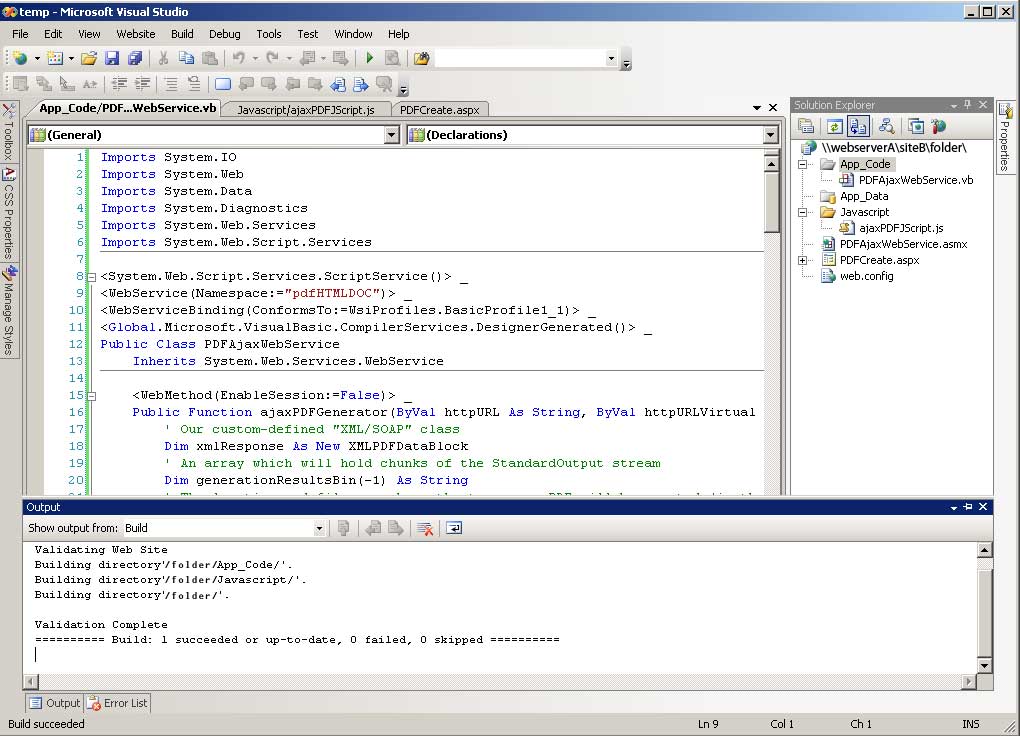Open the (Declarations) method dropdown
Image resolution: width=1020 pixels, height=736 pixels.
tap(770, 135)
